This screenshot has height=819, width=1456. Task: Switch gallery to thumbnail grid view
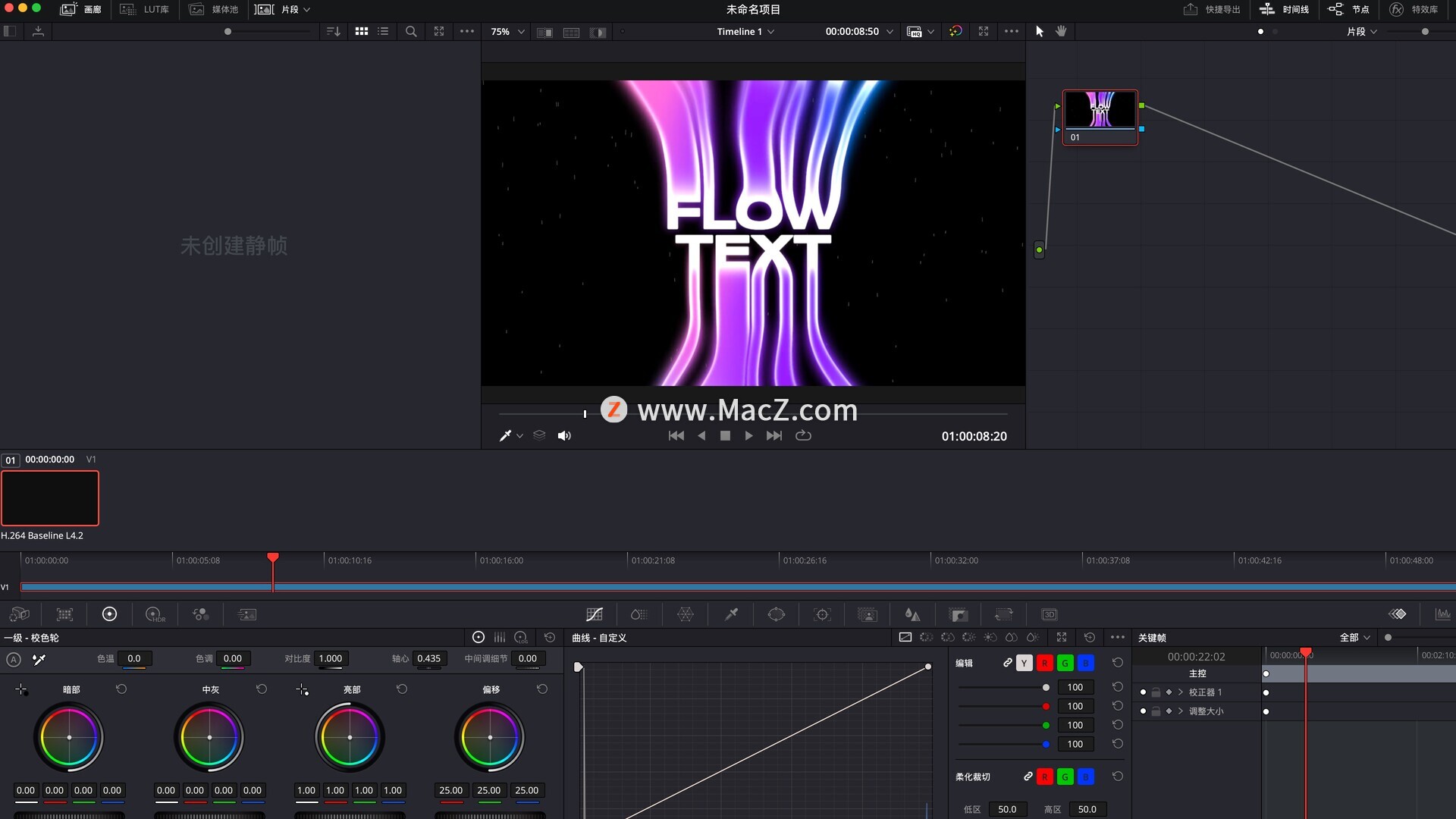click(362, 31)
